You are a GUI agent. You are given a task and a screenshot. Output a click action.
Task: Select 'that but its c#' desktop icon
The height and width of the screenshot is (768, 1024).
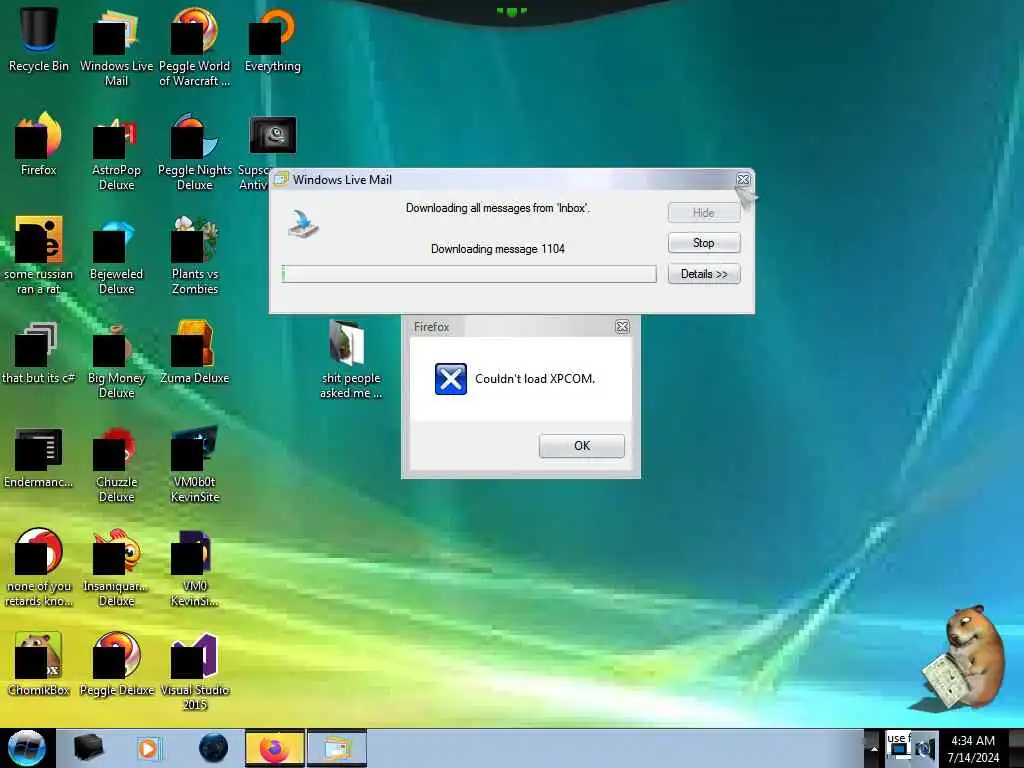pos(39,353)
